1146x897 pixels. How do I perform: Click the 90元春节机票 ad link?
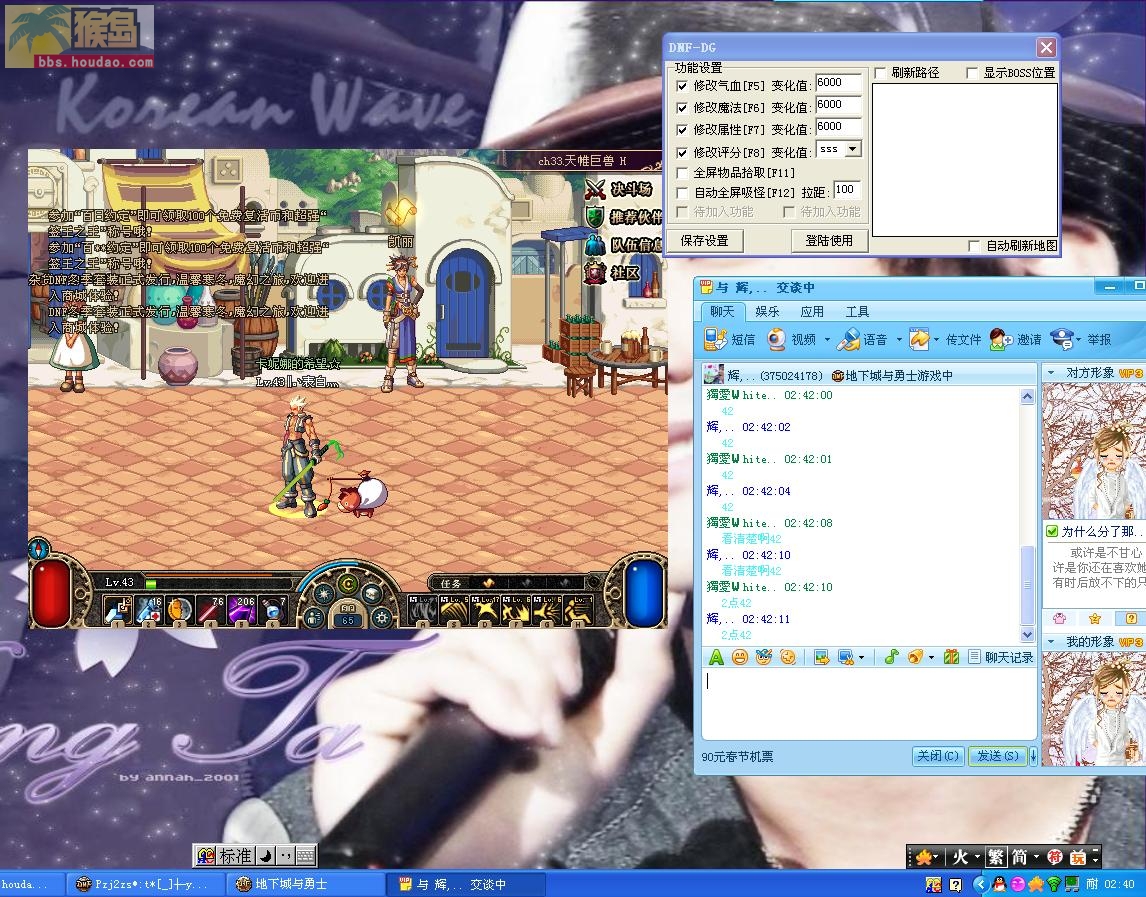(737, 757)
